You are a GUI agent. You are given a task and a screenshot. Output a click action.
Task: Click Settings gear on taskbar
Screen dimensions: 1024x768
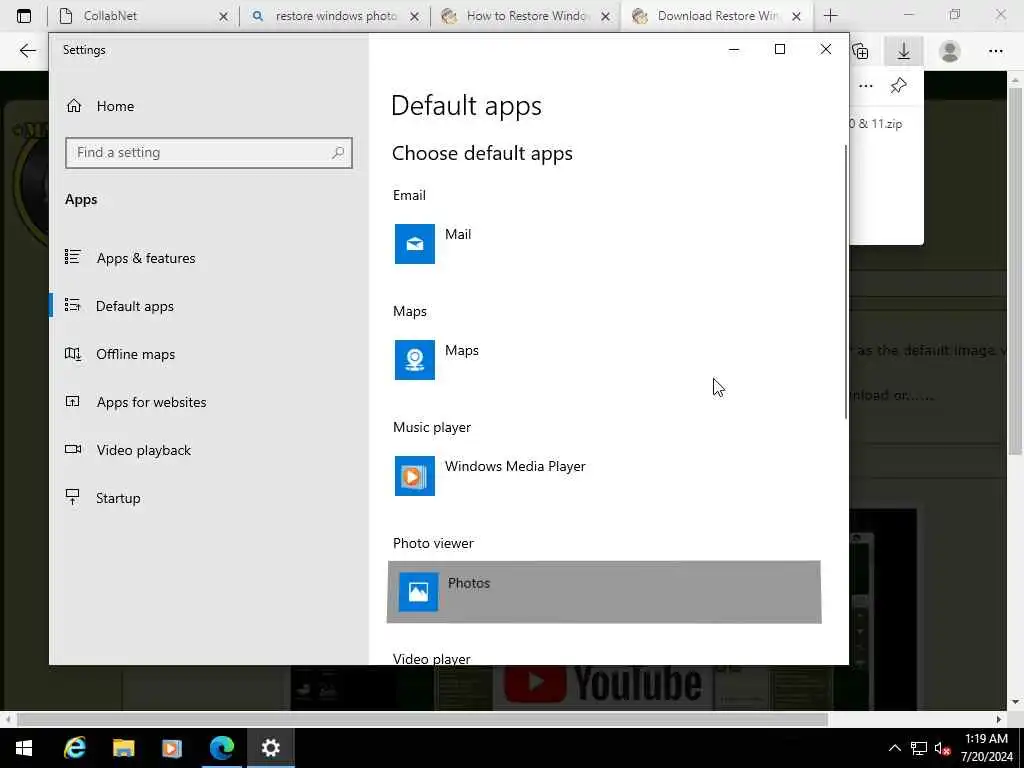coord(270,748)
